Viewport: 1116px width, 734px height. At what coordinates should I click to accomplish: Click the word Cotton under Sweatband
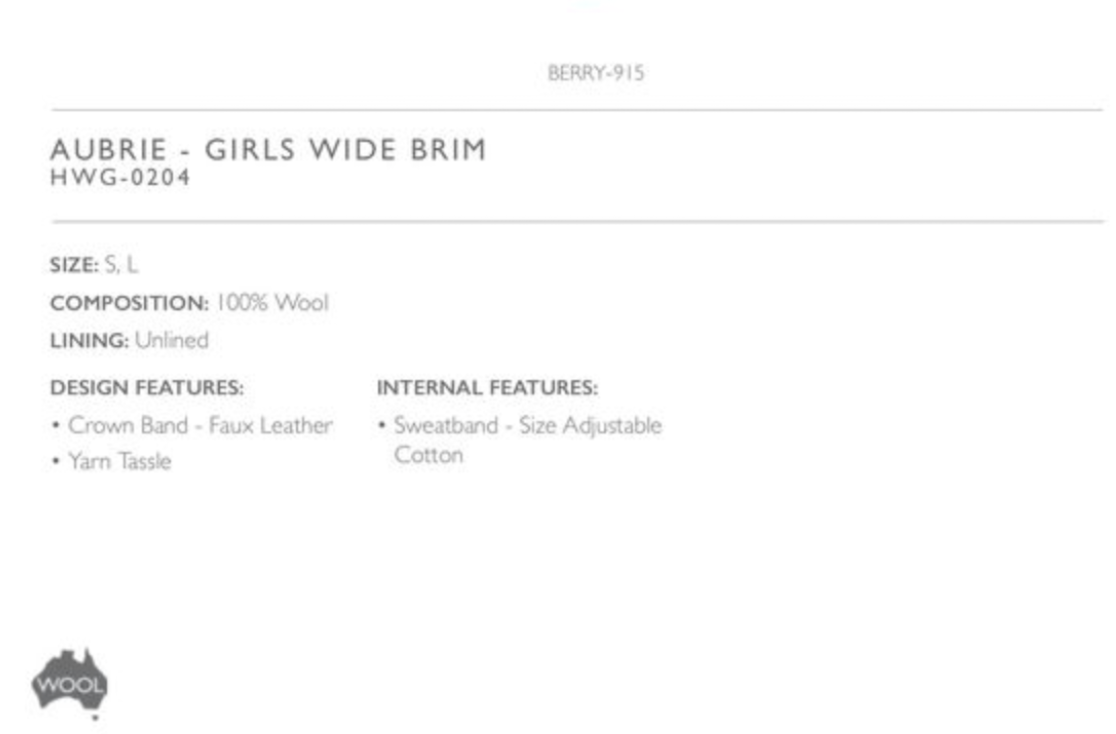click(428, 455)
